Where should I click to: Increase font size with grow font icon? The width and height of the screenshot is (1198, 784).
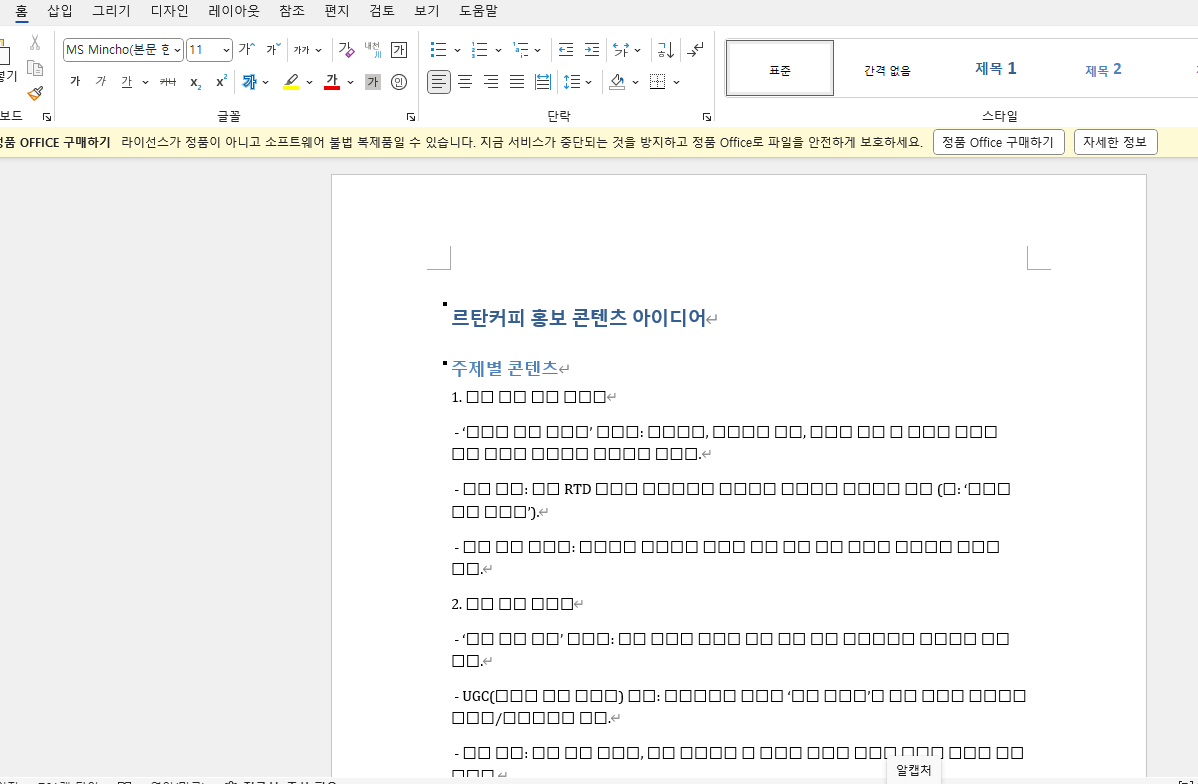click(x=246, y=50)
